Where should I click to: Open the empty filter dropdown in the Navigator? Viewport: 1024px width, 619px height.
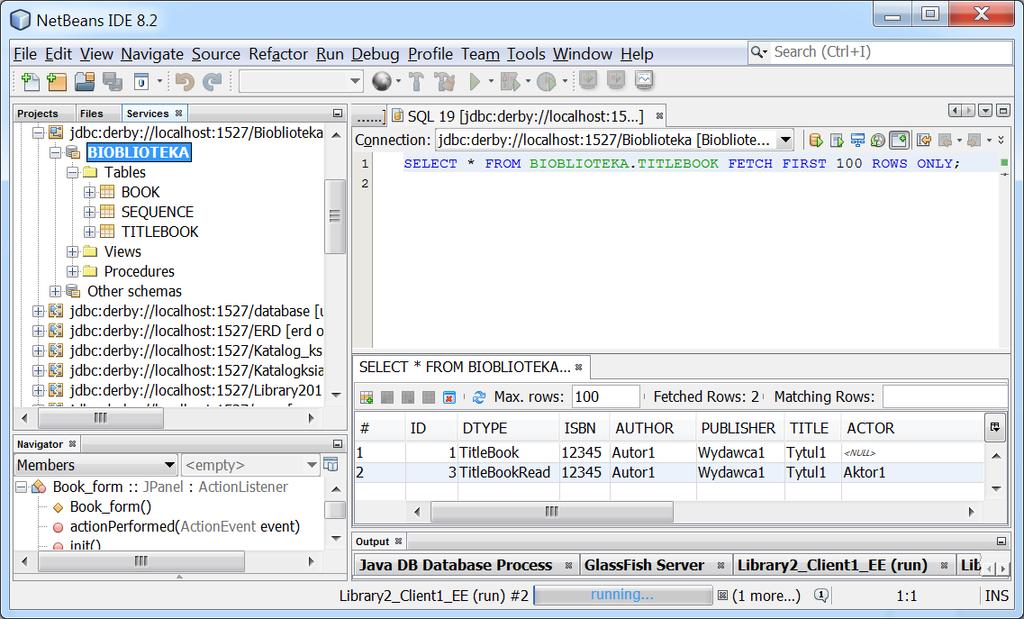[x=251, y=465]
